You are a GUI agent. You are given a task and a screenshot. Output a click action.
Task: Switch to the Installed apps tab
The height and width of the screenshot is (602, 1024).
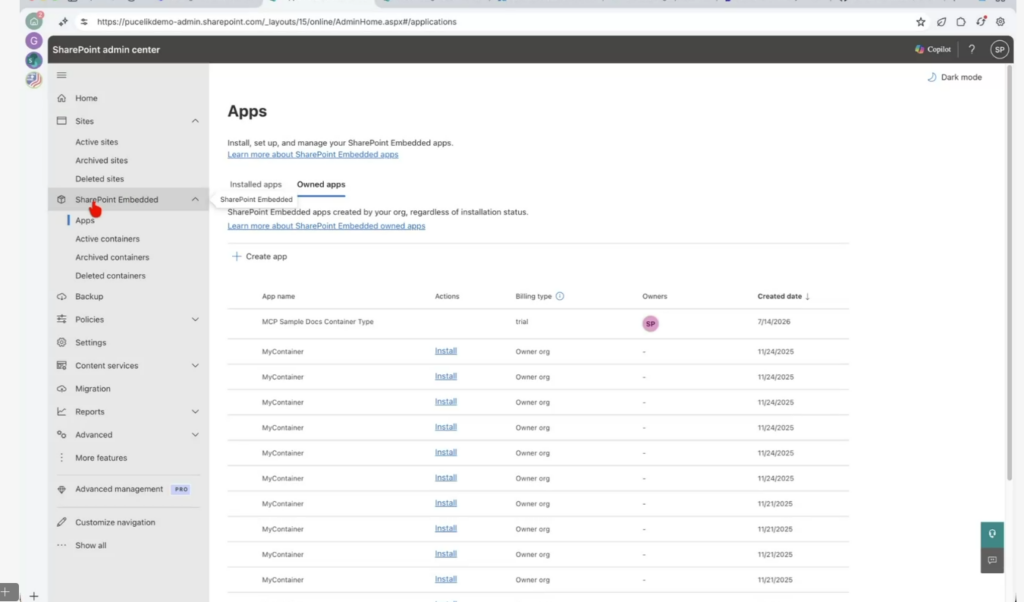tap(255, 184)
